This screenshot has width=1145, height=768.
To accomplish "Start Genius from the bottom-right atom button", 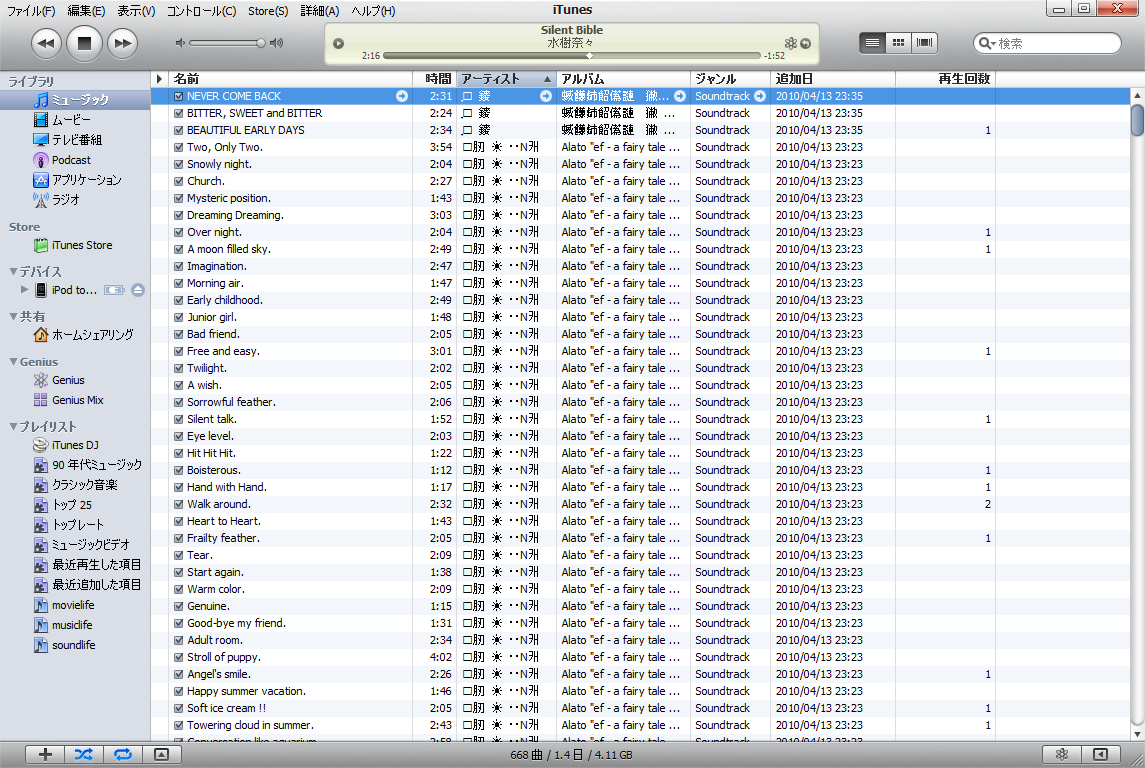I will [1062, 755].
